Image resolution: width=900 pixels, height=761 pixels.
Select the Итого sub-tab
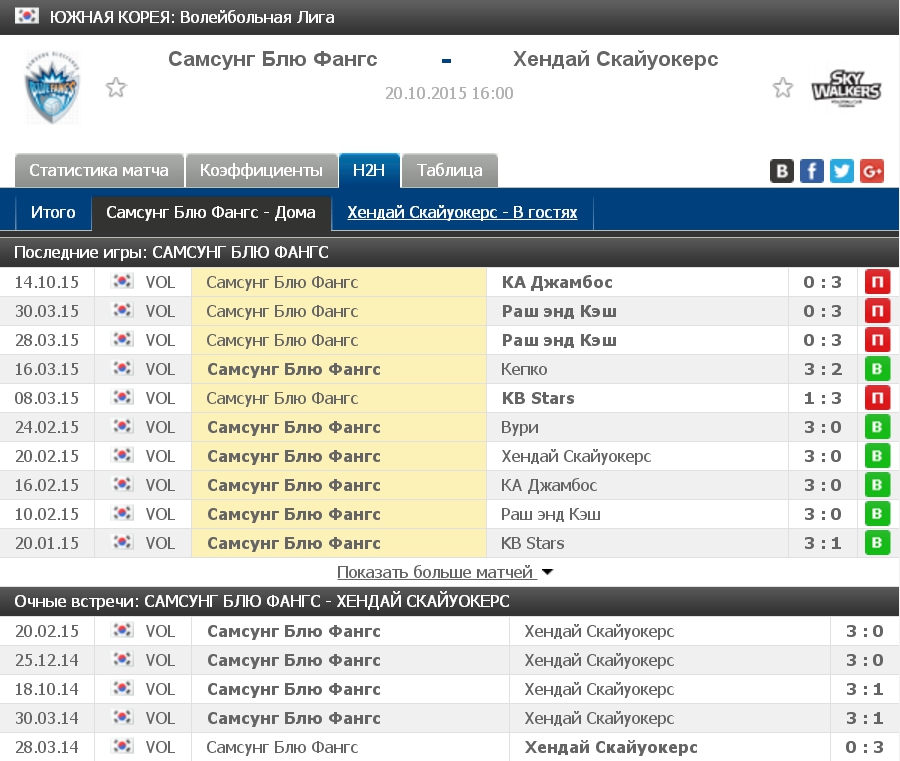pos(53,213)
